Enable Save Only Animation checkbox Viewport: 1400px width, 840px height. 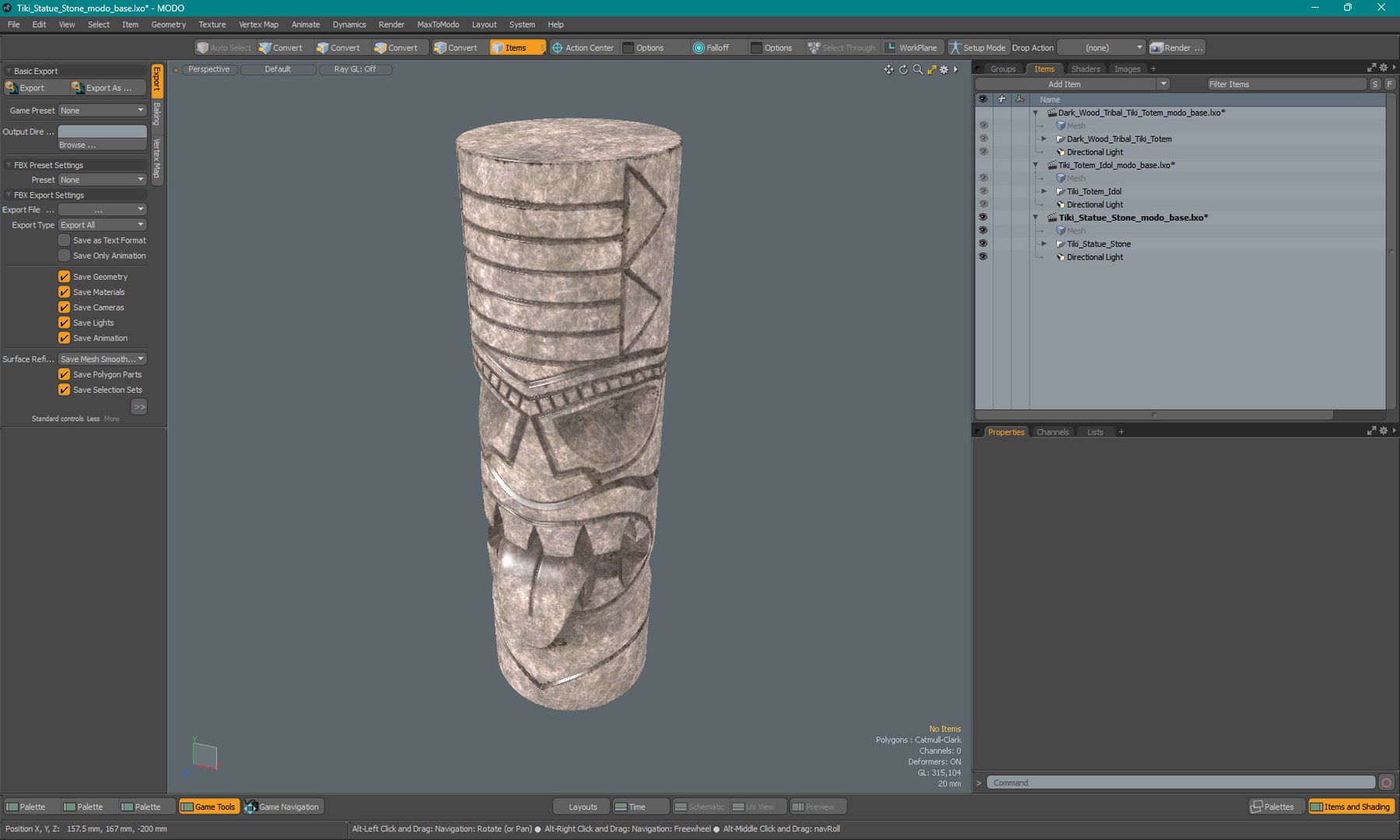pyautogui.click(x=65, y=256)
